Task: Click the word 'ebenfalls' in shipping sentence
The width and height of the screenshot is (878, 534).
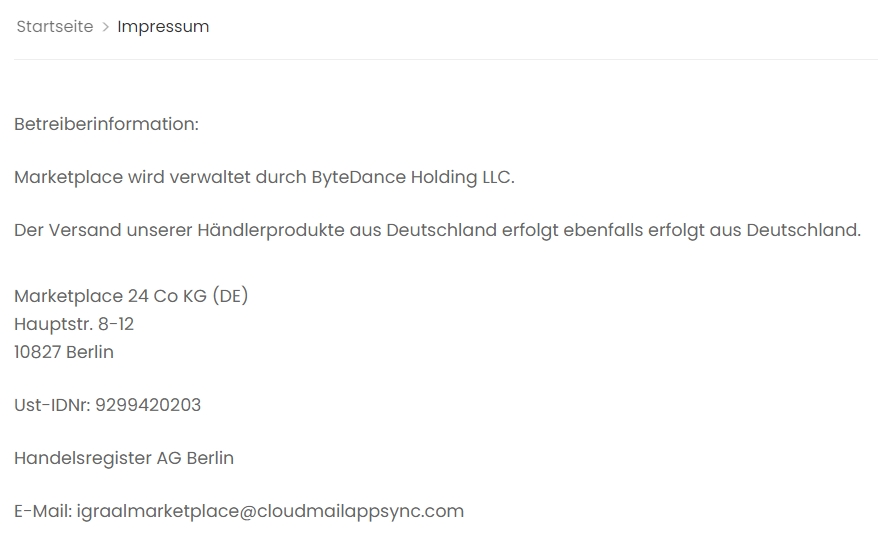Action: pos(603,230)
